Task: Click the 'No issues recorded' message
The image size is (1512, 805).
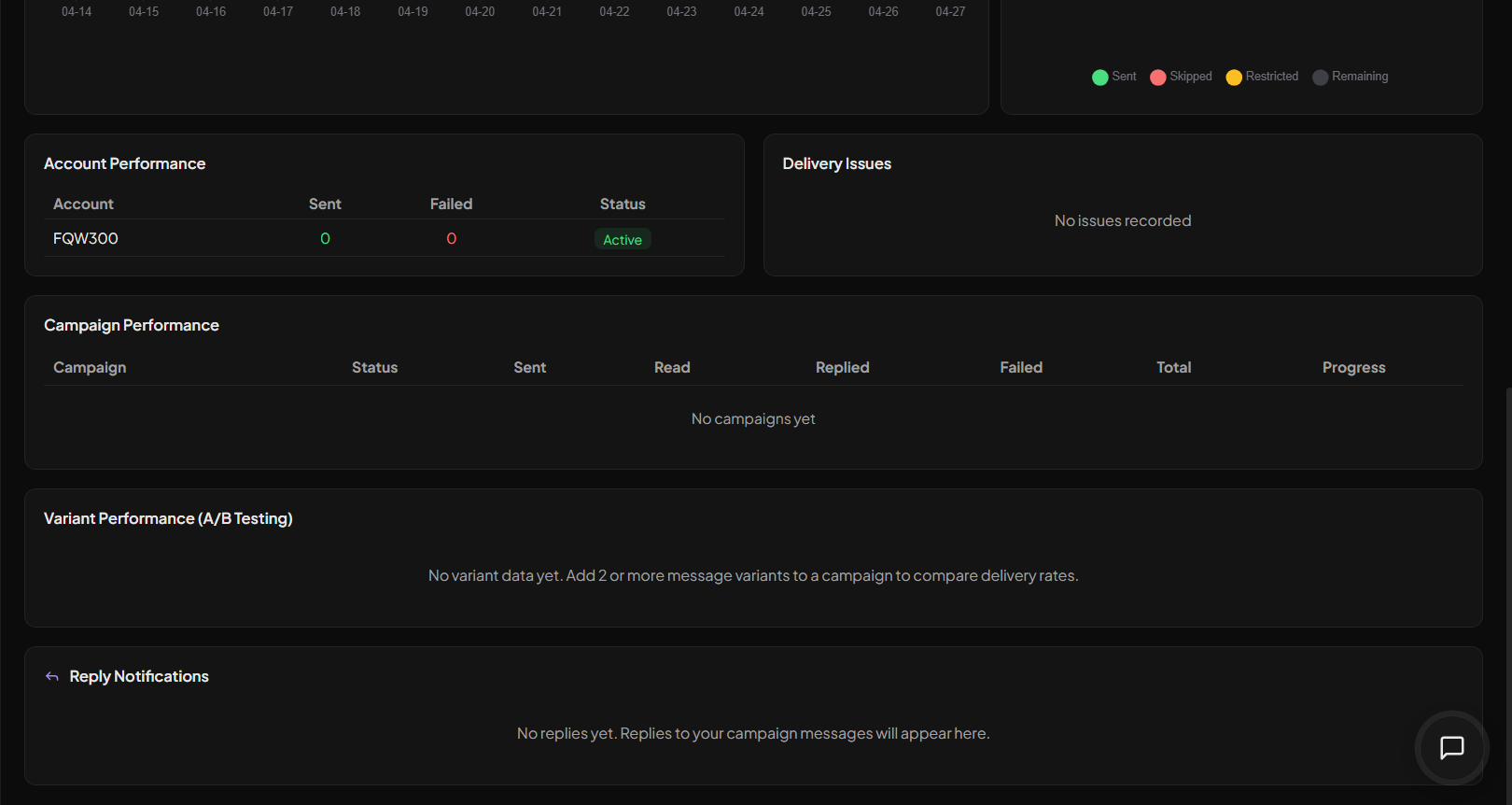Action: (x=1123, y=220)
